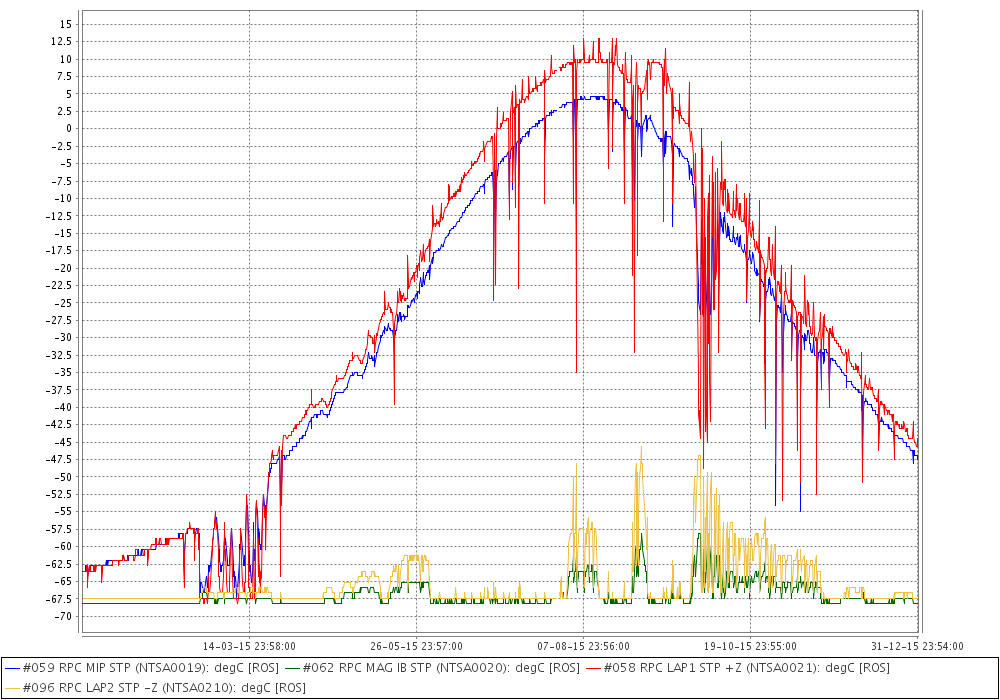This screenshot has width=1000, height=700.
Task: Click x-axis label 31-12-15 23:54:00
Action: (918, 646)
